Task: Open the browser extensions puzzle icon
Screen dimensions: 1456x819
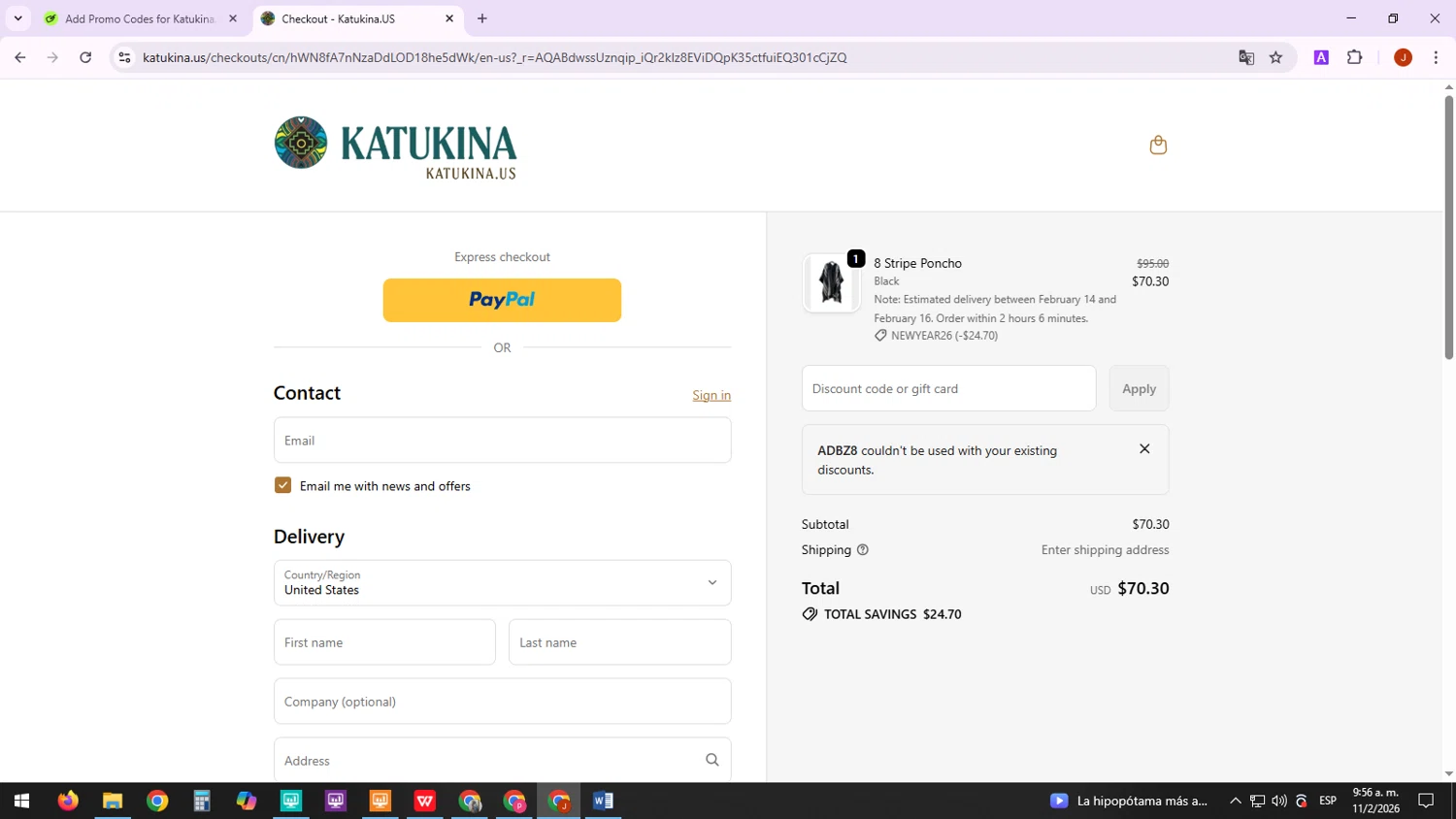Action: point(1355,57)
